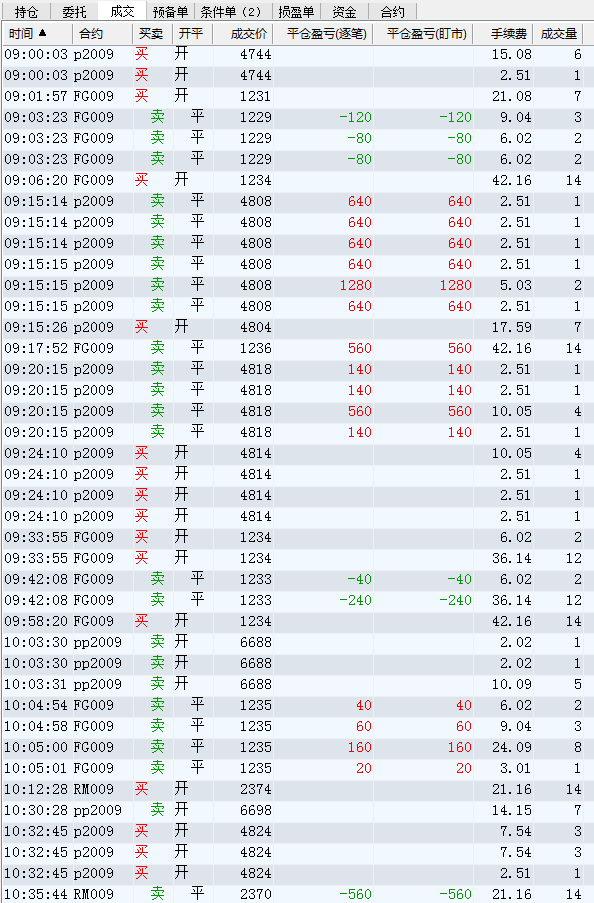Click the 开平 column header
This screenshot has width=594, height=903.
(192, 34)
